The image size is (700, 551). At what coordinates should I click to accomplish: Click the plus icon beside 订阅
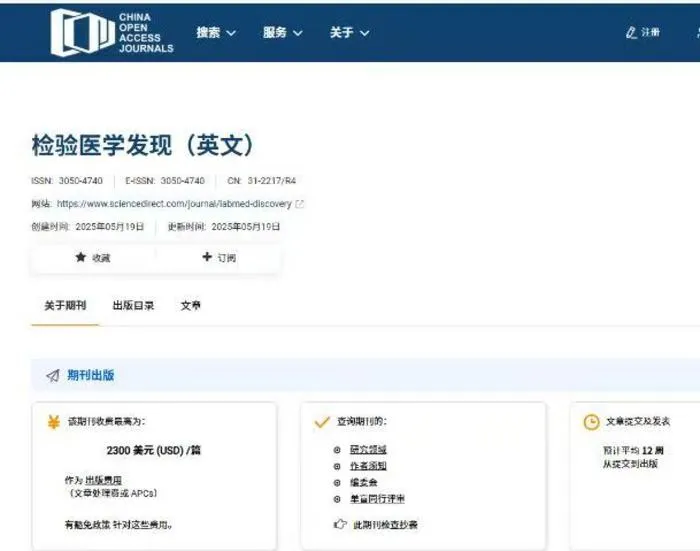(207, 257)
